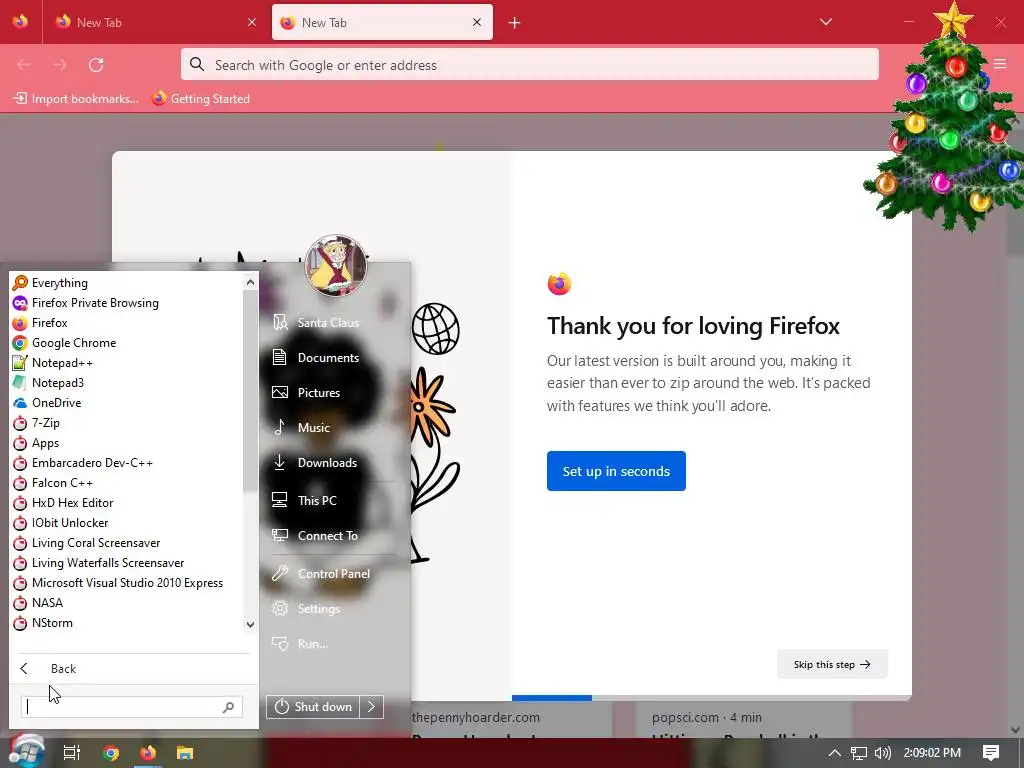Open the NStorm folder in start menu

point(127,623)
